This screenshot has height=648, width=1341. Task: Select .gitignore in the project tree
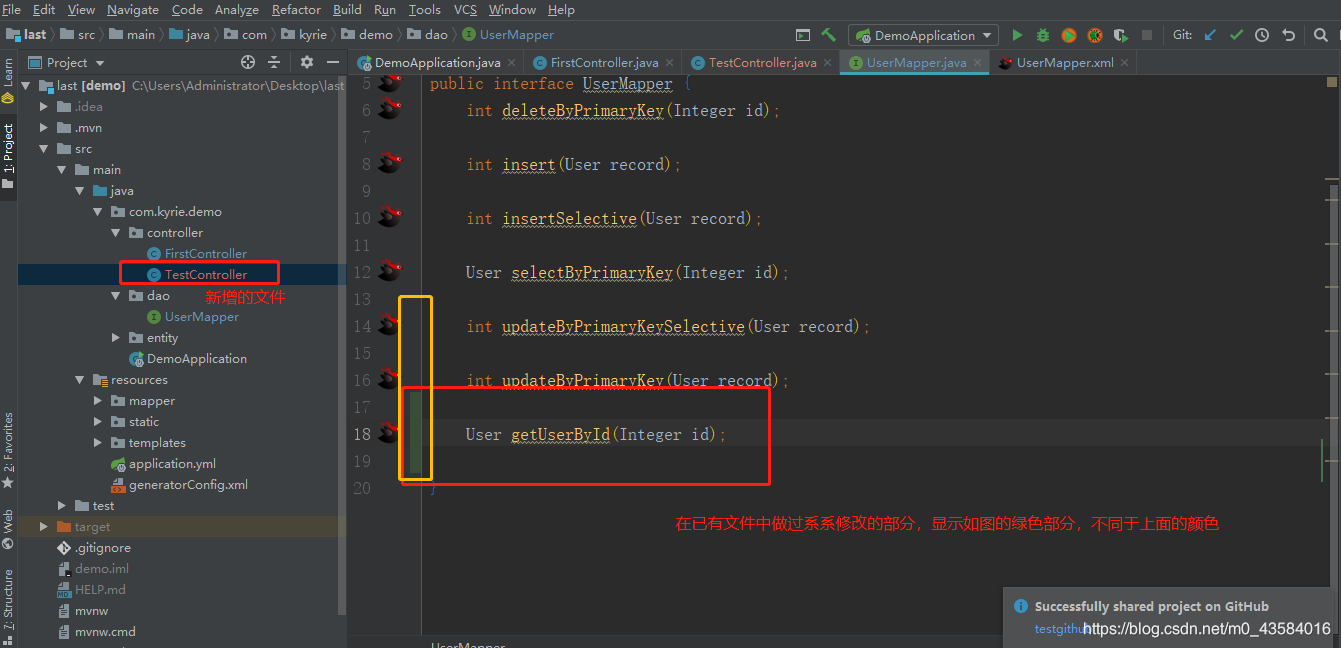(102, 547)
